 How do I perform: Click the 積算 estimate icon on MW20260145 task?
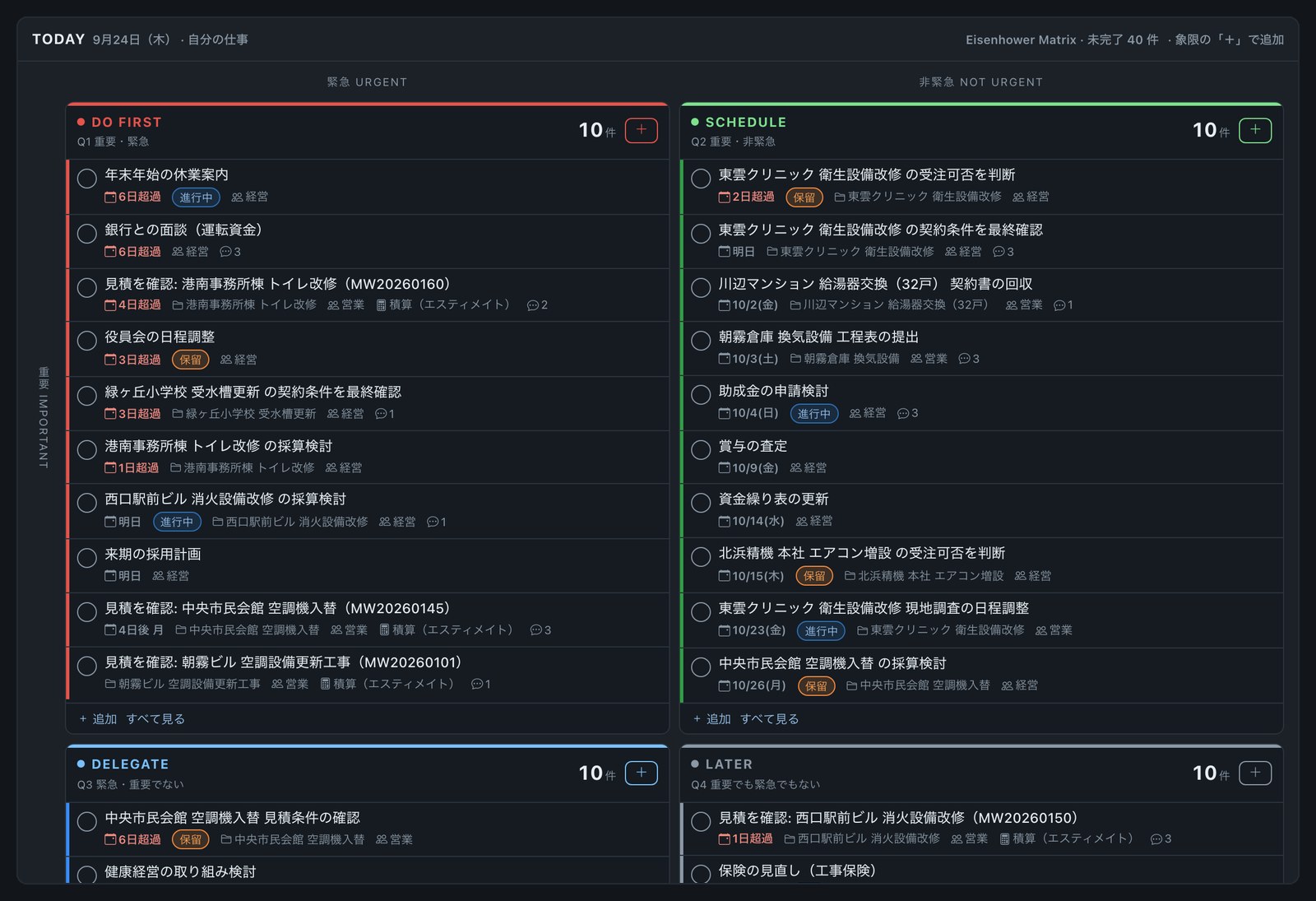[x=384, y=630]
